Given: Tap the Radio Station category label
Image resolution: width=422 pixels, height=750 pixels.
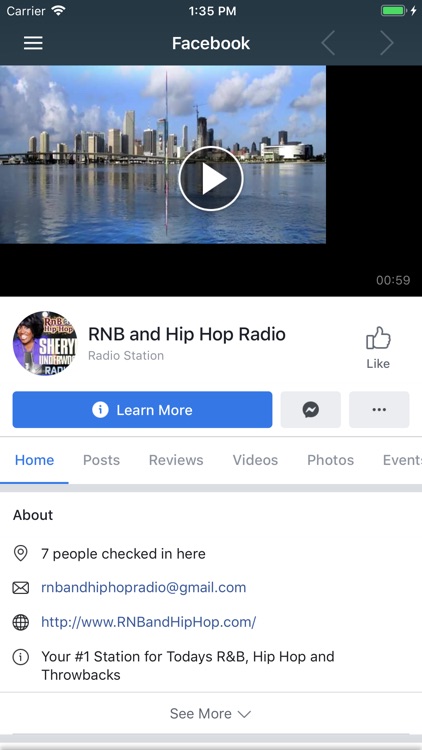Looking at the screenshot, I should (x=126, y=355).
